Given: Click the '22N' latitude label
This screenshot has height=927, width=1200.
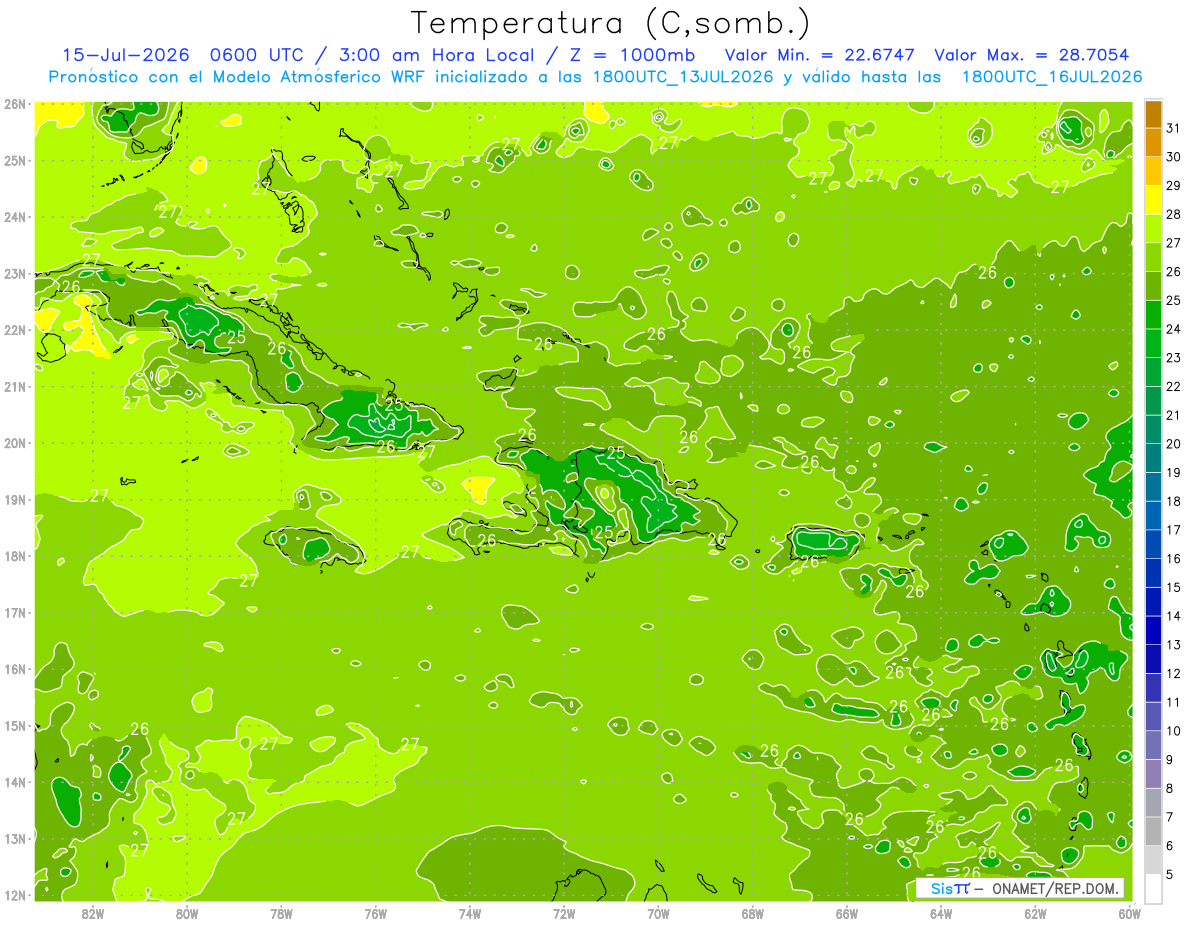Looking at the screenshot, I should pyautogui.click(x=15, y=330).
